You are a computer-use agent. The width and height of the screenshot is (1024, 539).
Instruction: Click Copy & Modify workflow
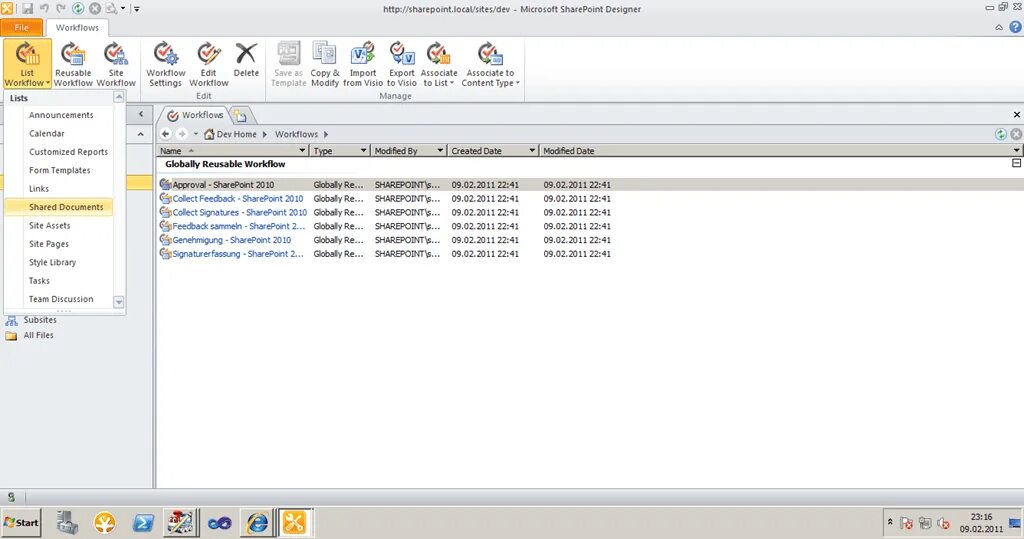[x=325, y=64]
